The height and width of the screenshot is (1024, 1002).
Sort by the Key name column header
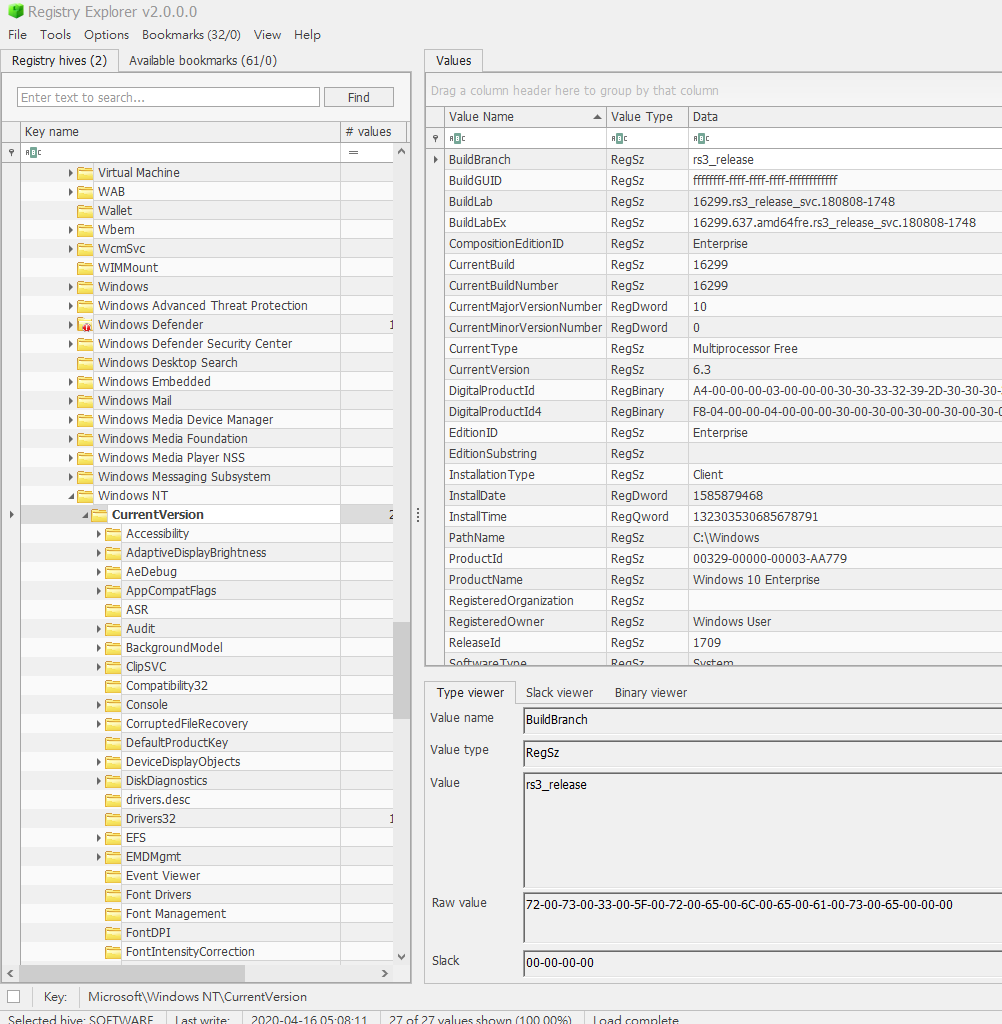180,132
